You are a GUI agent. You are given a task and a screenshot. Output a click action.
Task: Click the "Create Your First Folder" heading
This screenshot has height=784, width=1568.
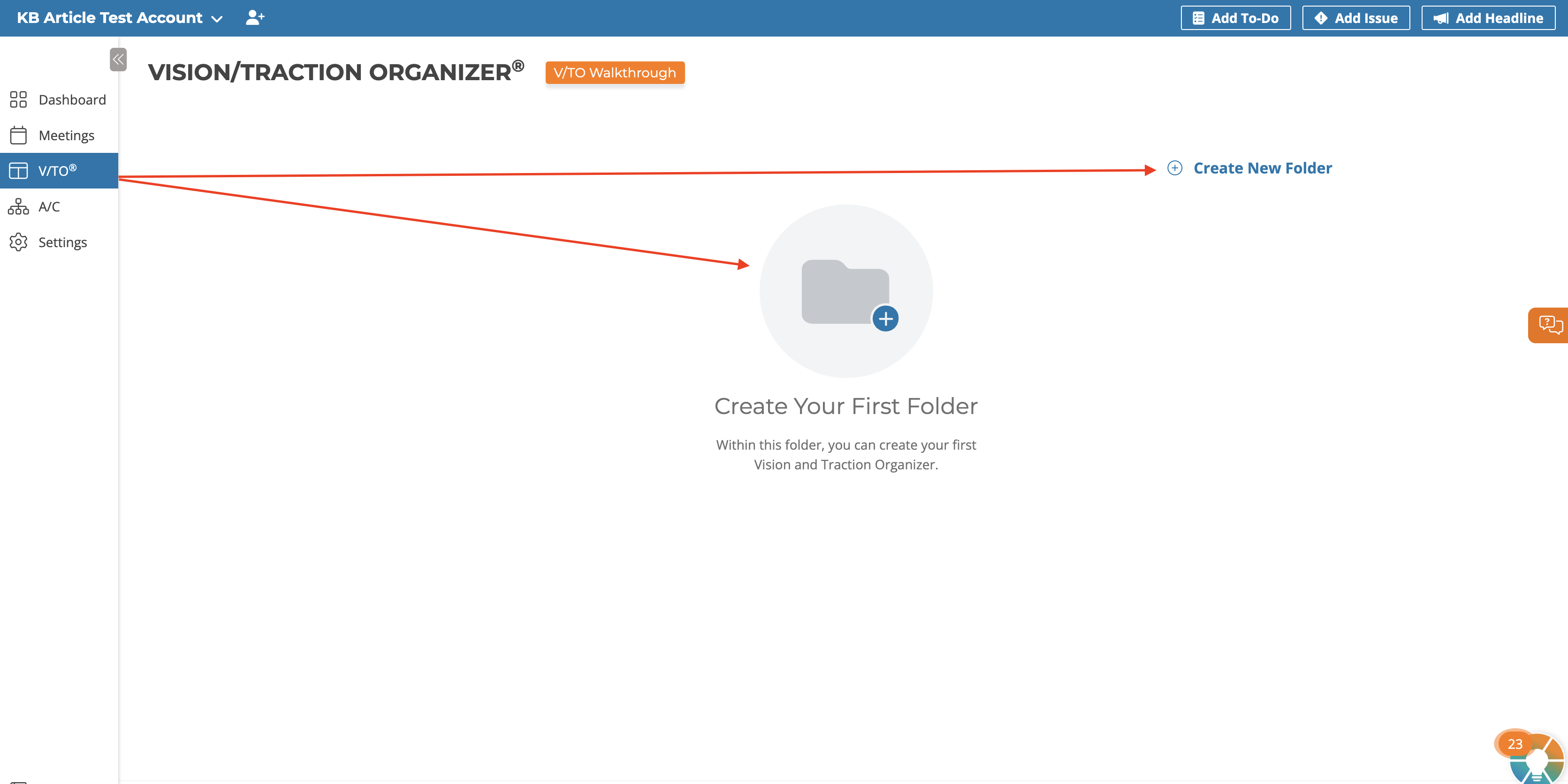click(845, 406)
